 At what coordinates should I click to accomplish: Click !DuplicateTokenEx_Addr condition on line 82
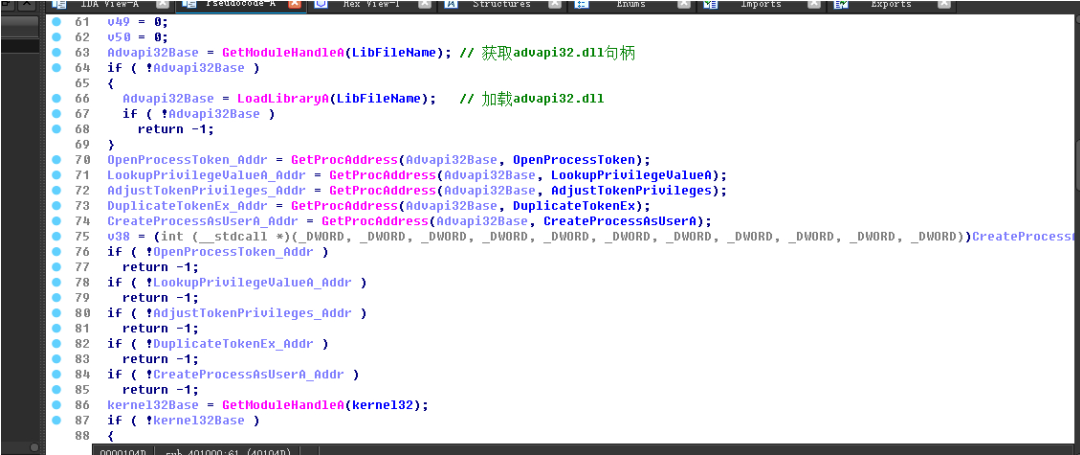tap(229, 343)
